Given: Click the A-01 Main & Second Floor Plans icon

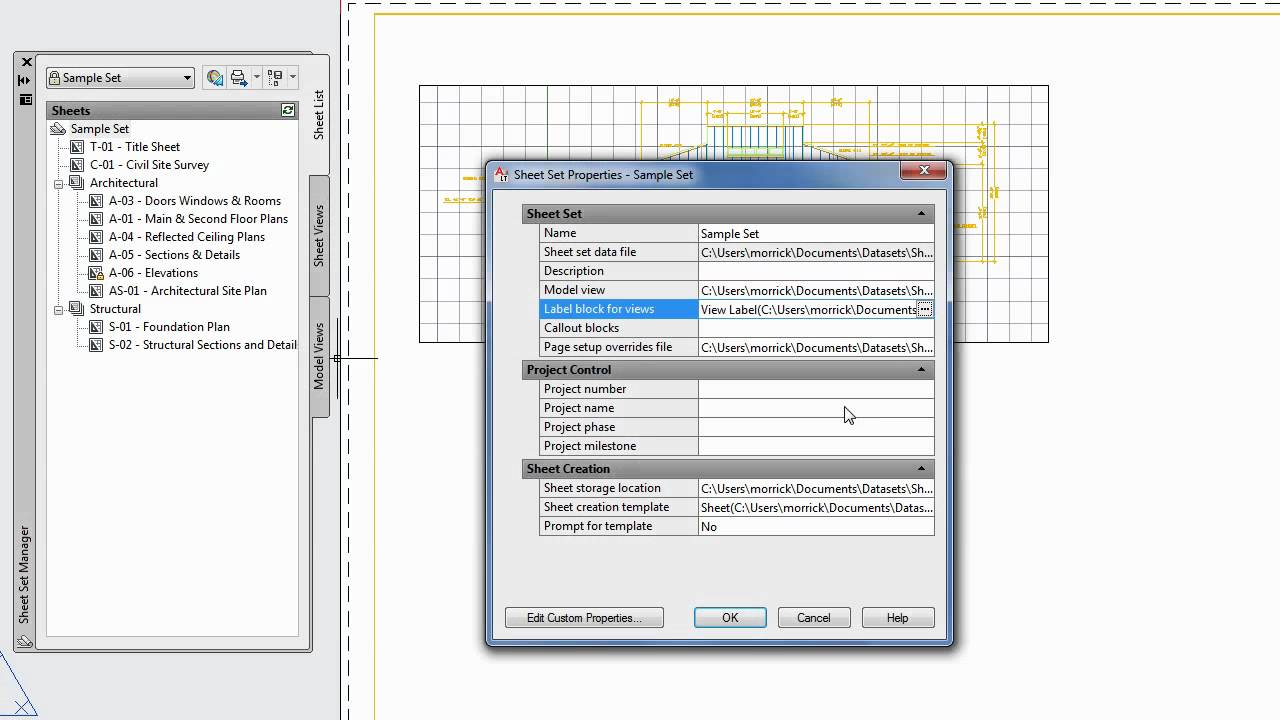Looking at the screenshot, I should pos(97,219).
